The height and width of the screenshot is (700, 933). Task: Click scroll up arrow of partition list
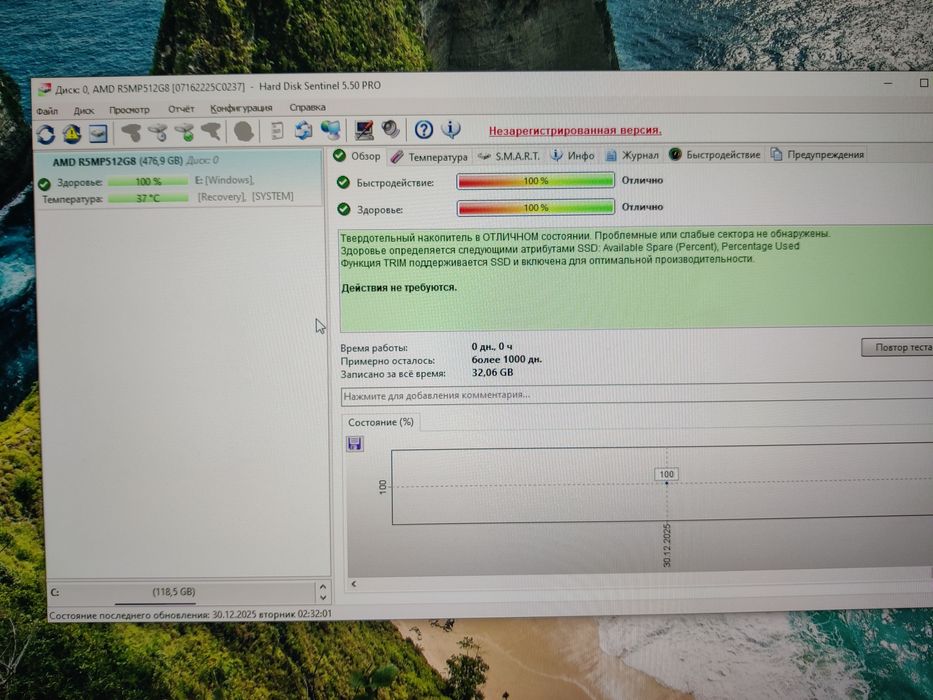pos(323,586)
